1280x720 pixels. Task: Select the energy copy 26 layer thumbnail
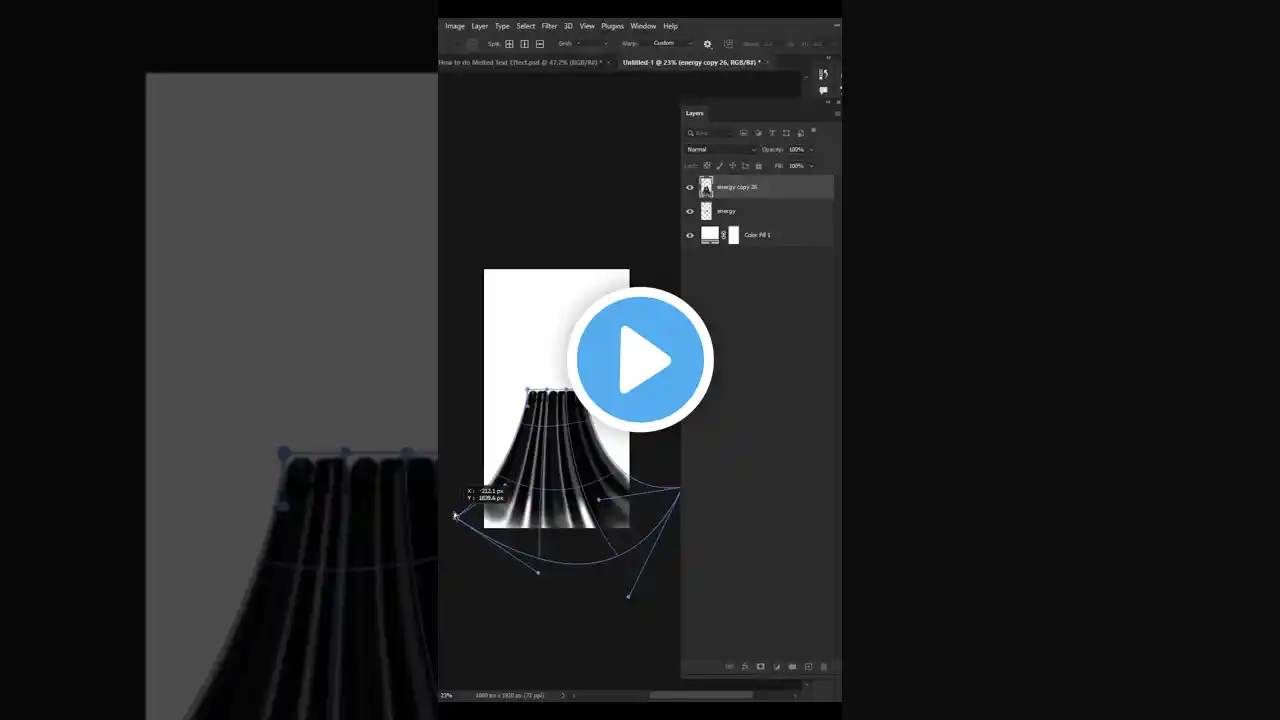pyautogui.click(x=706, y=187)
